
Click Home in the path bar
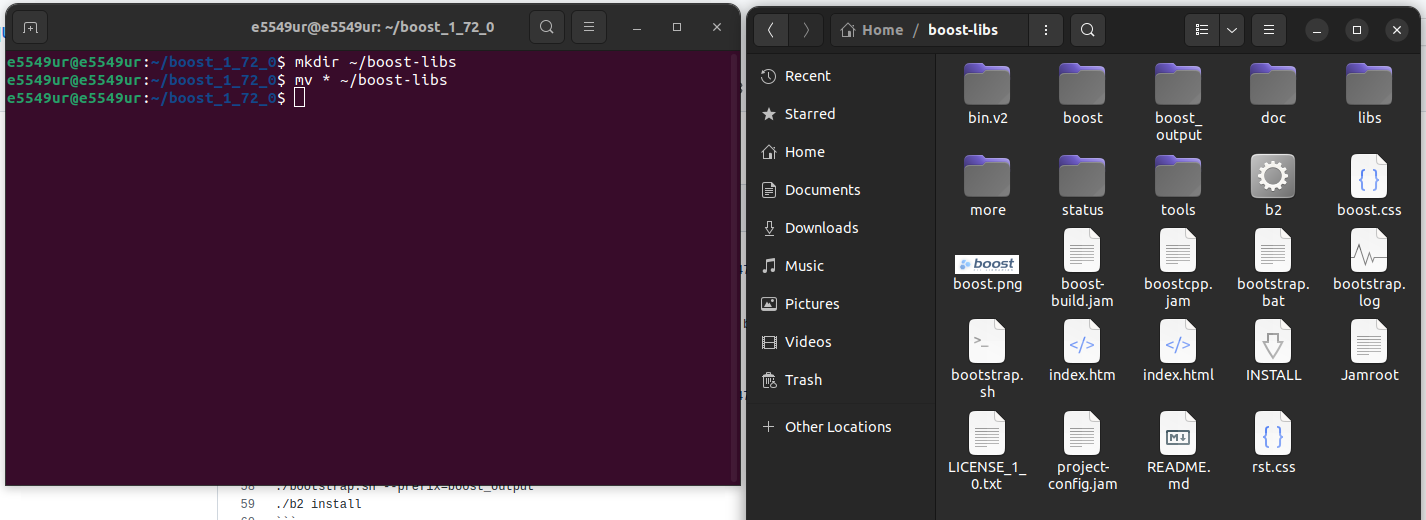tap(871, 30)
